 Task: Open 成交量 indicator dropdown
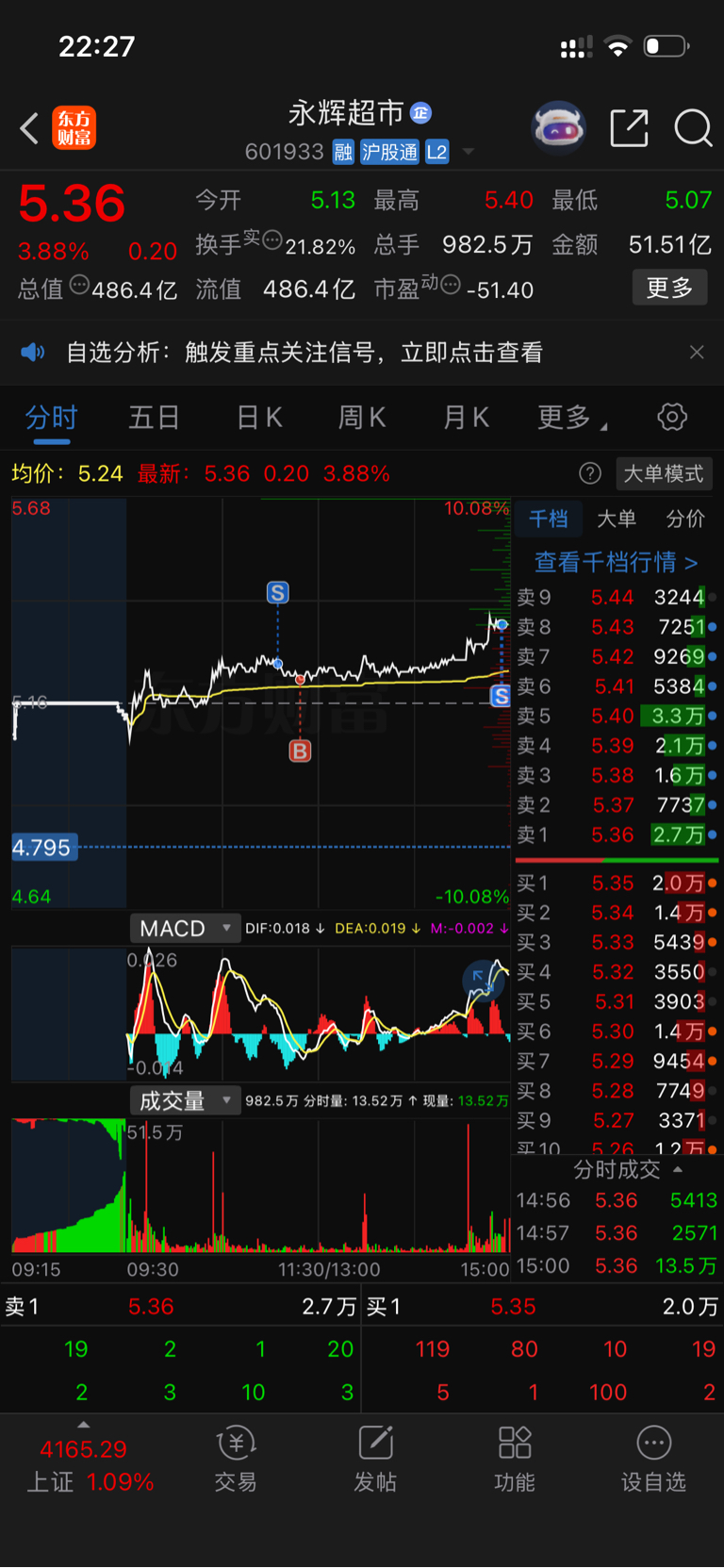pyautogui.click(x=186, y=1100)
